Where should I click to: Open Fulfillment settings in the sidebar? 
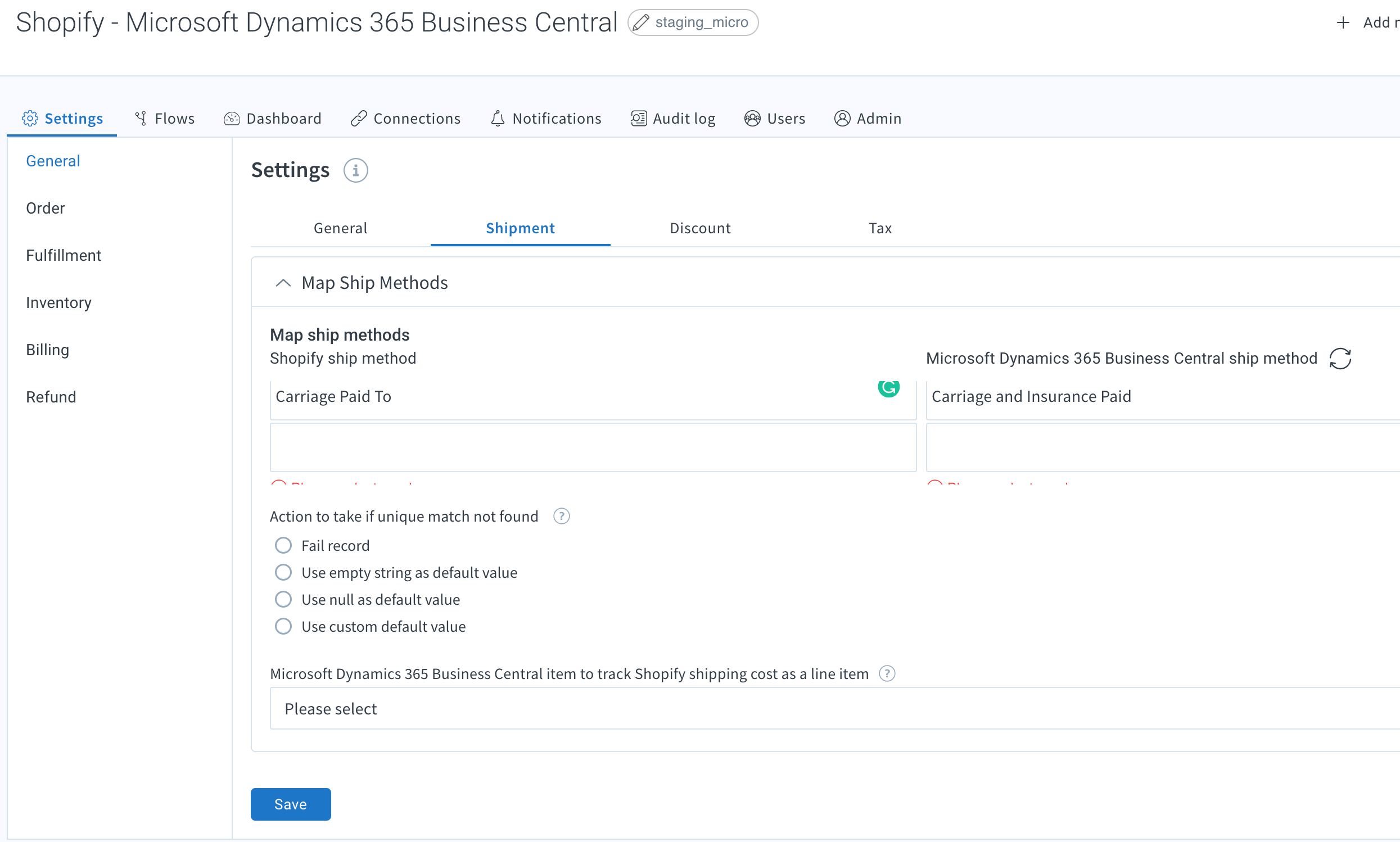tap(64, 255)
